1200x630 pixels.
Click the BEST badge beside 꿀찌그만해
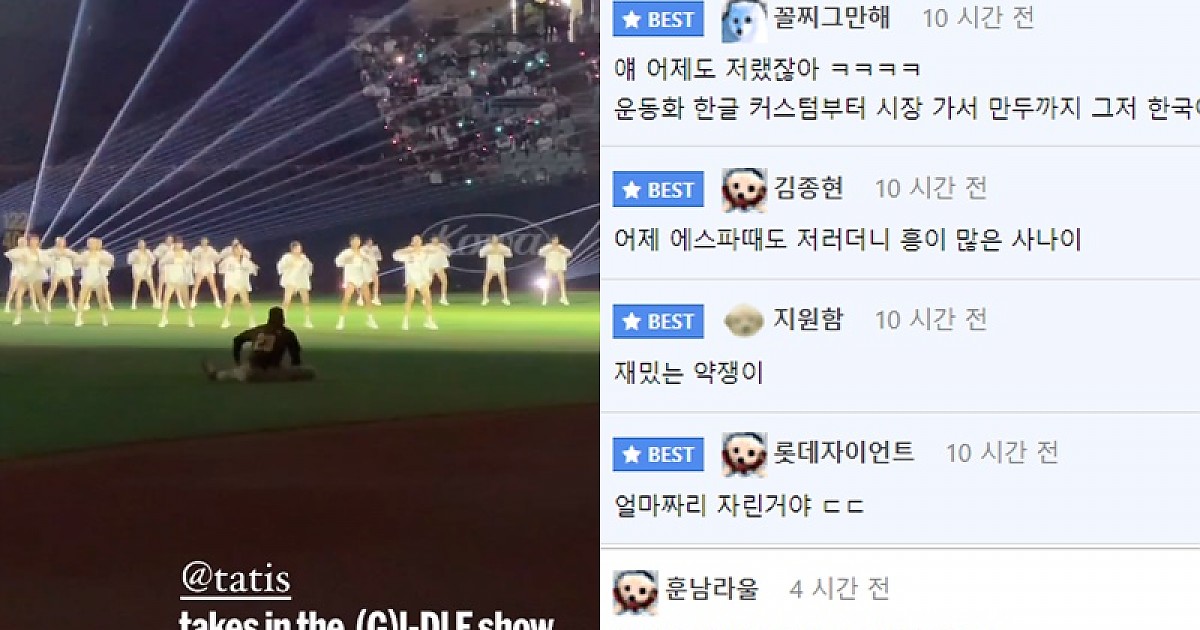[x=658, y=18]
